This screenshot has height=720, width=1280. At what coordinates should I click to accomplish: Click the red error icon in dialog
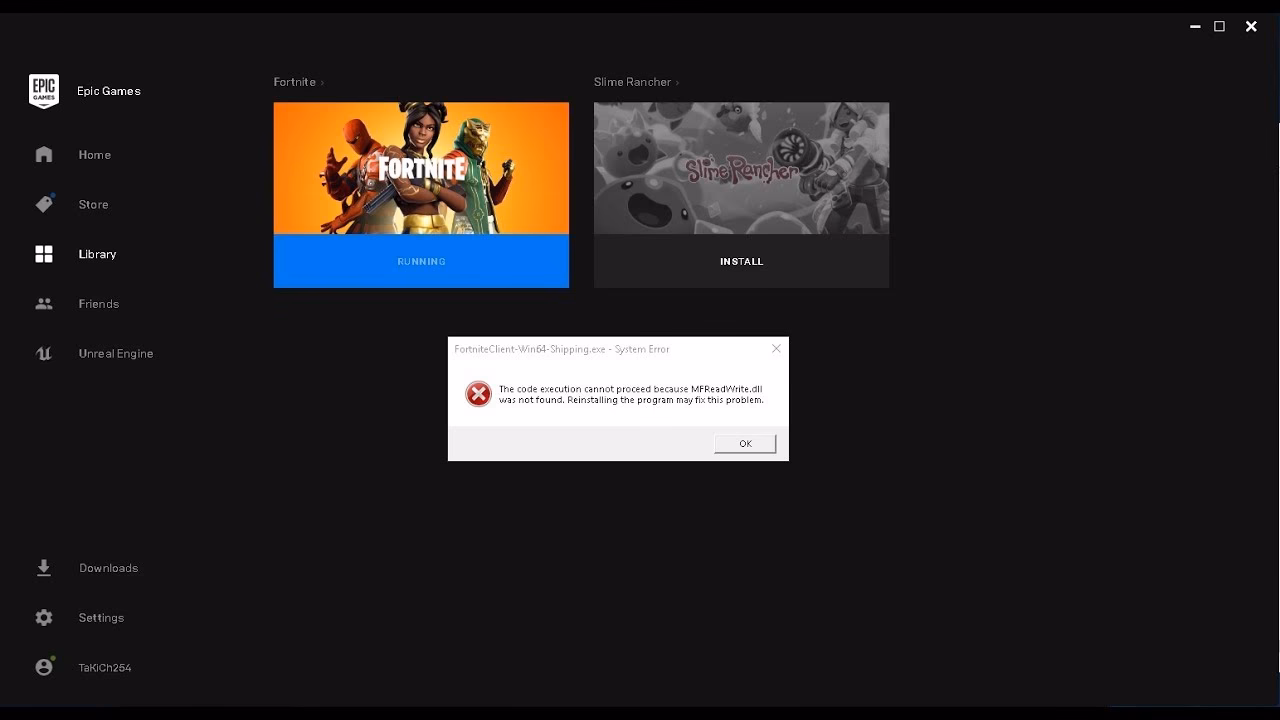(479, 394)
